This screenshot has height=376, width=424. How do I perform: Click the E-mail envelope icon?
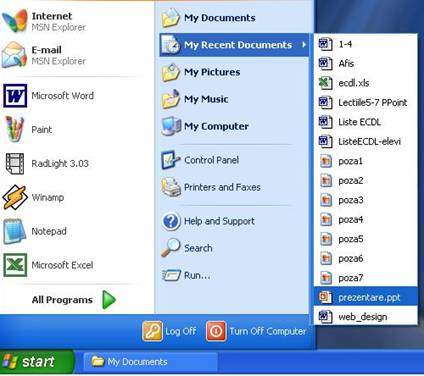[14, 55]
